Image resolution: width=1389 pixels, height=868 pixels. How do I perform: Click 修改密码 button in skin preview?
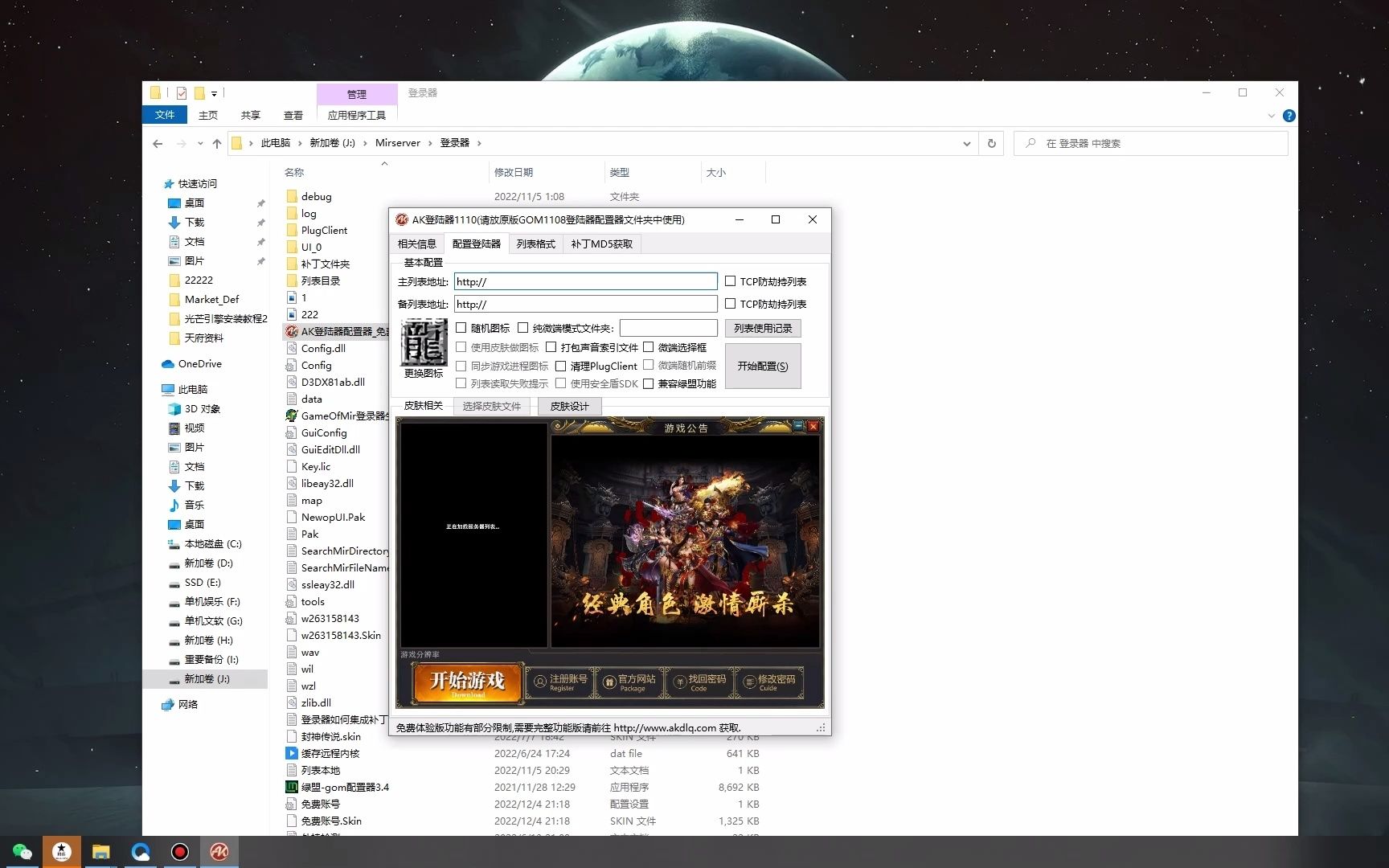[769, 682]
